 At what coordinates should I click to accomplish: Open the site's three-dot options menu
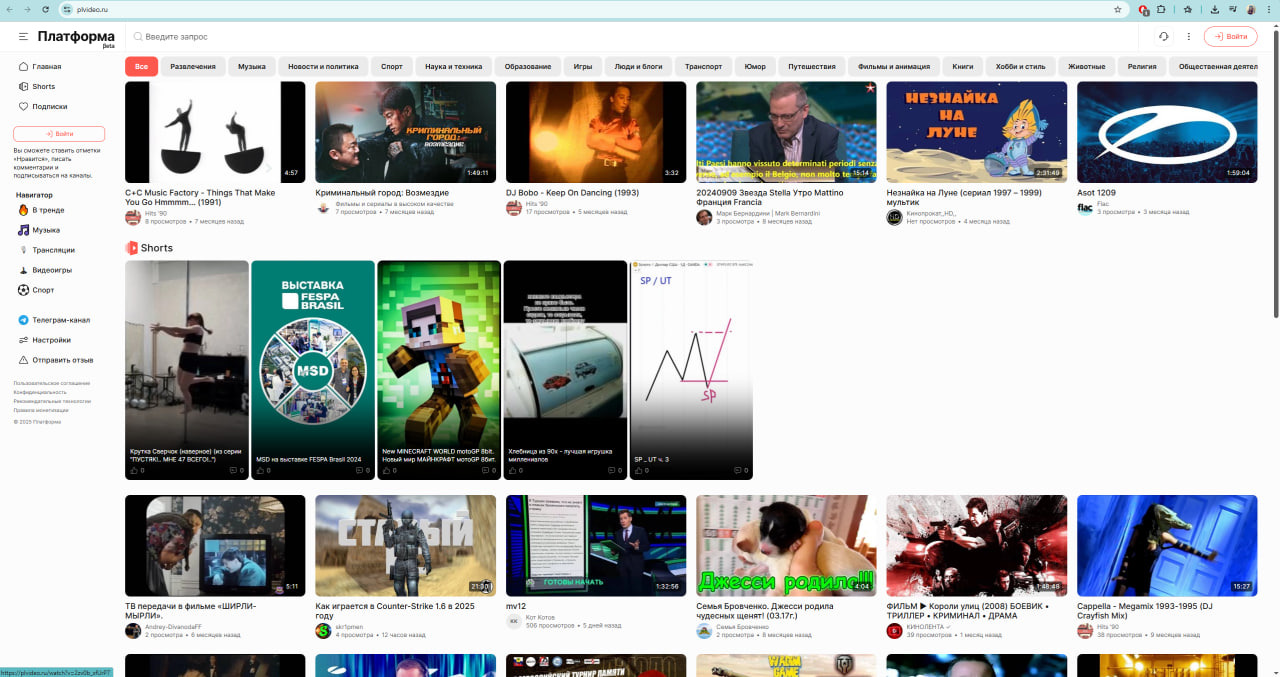click(x=1189, y=37)
